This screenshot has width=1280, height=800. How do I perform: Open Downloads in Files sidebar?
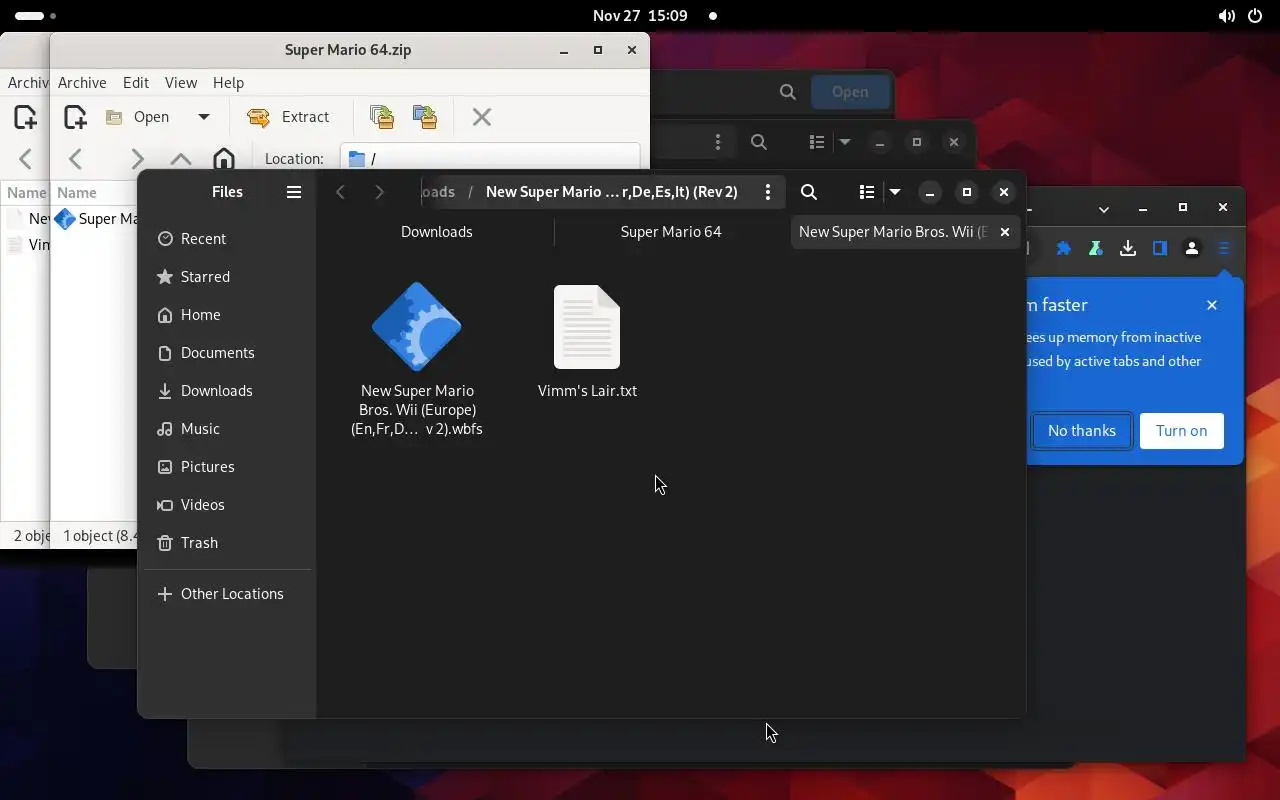tap(227, 391)
